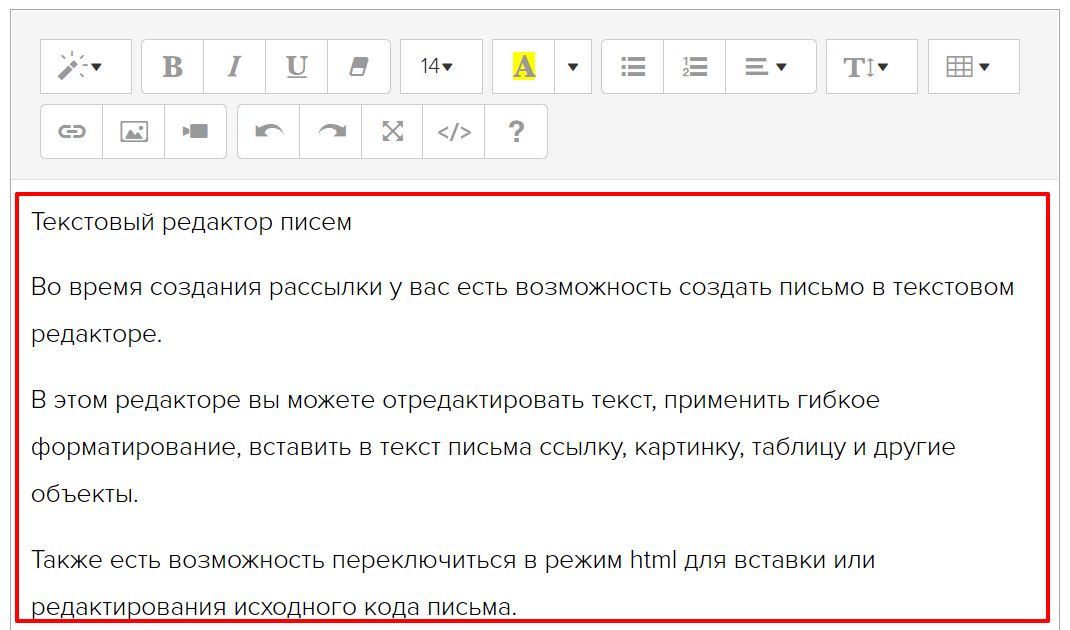Open the font size 14 dropdown

click(441, 67)
